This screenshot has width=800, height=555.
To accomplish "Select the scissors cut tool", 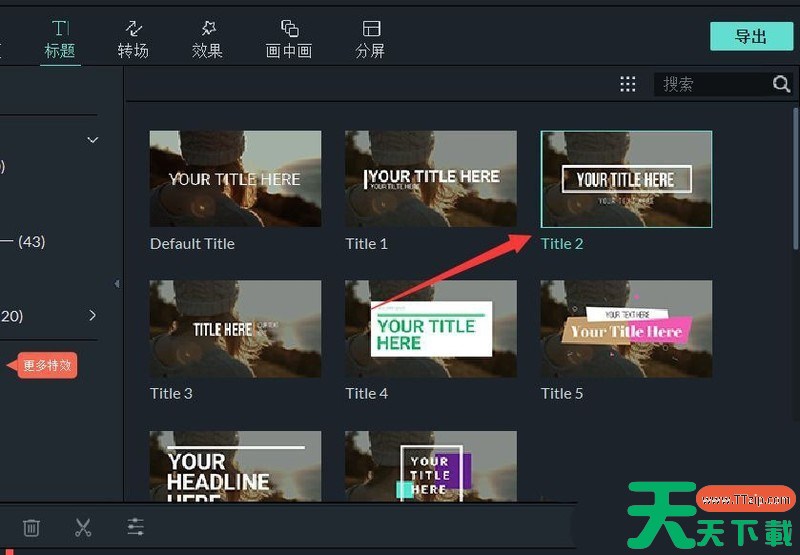I will point(83,527).
